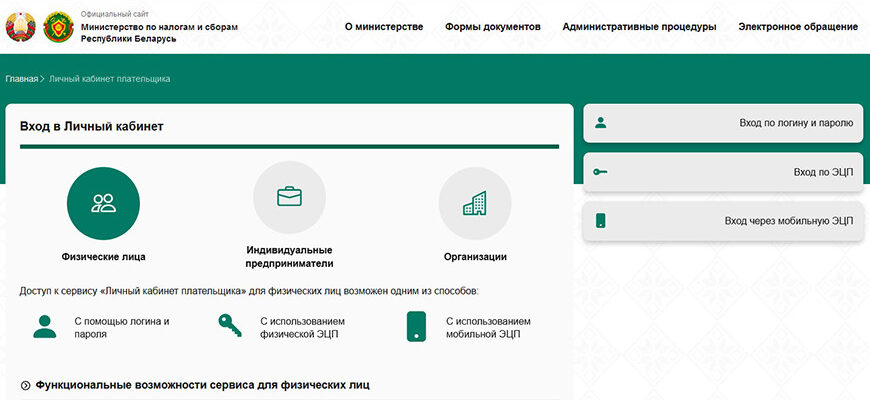This screenshot has height=400, width=870.
Task: Click the Министерство по налогам и сборам site title
Action: click(159, 33)
